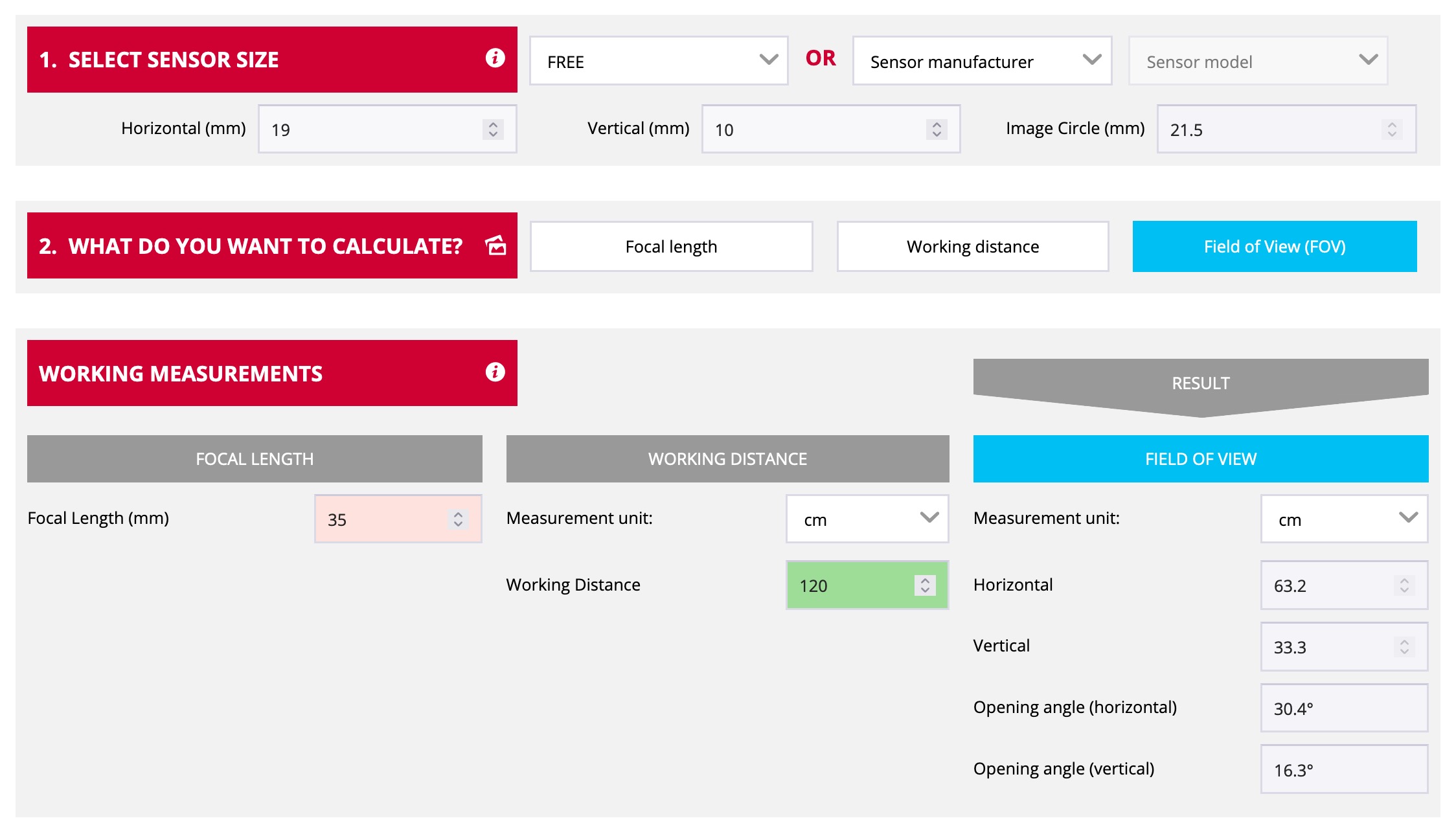
Task: Click the calculator icon beside What Do You Want to Calculate
Action: [495, 245]
